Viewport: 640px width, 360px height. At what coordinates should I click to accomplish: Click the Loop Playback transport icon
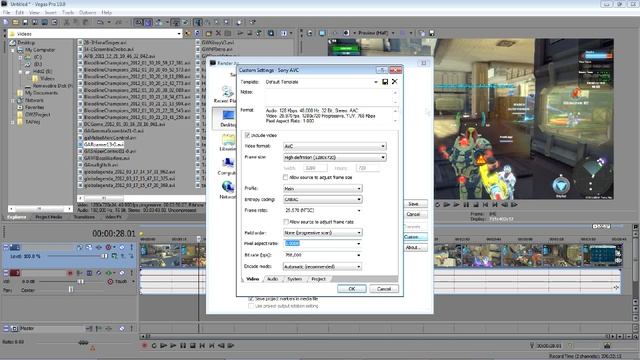pyautogui.click(x=154, y=346)
